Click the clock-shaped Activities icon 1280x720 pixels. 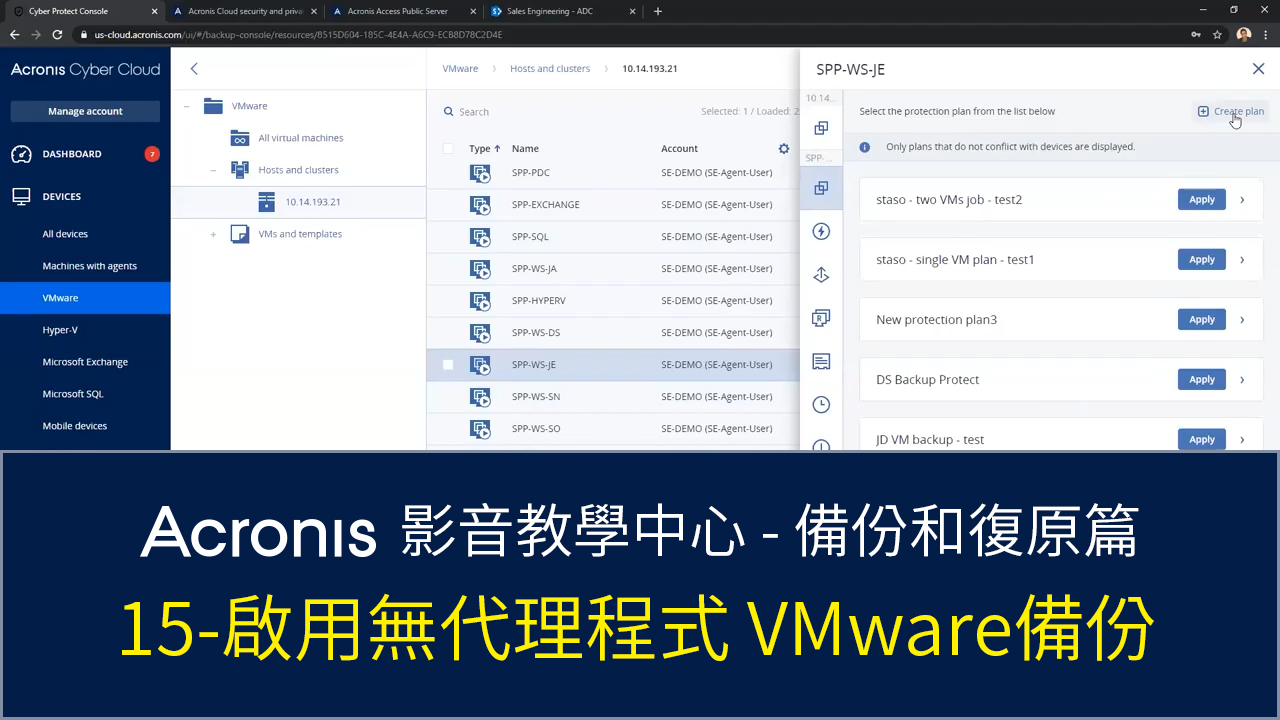821,404
